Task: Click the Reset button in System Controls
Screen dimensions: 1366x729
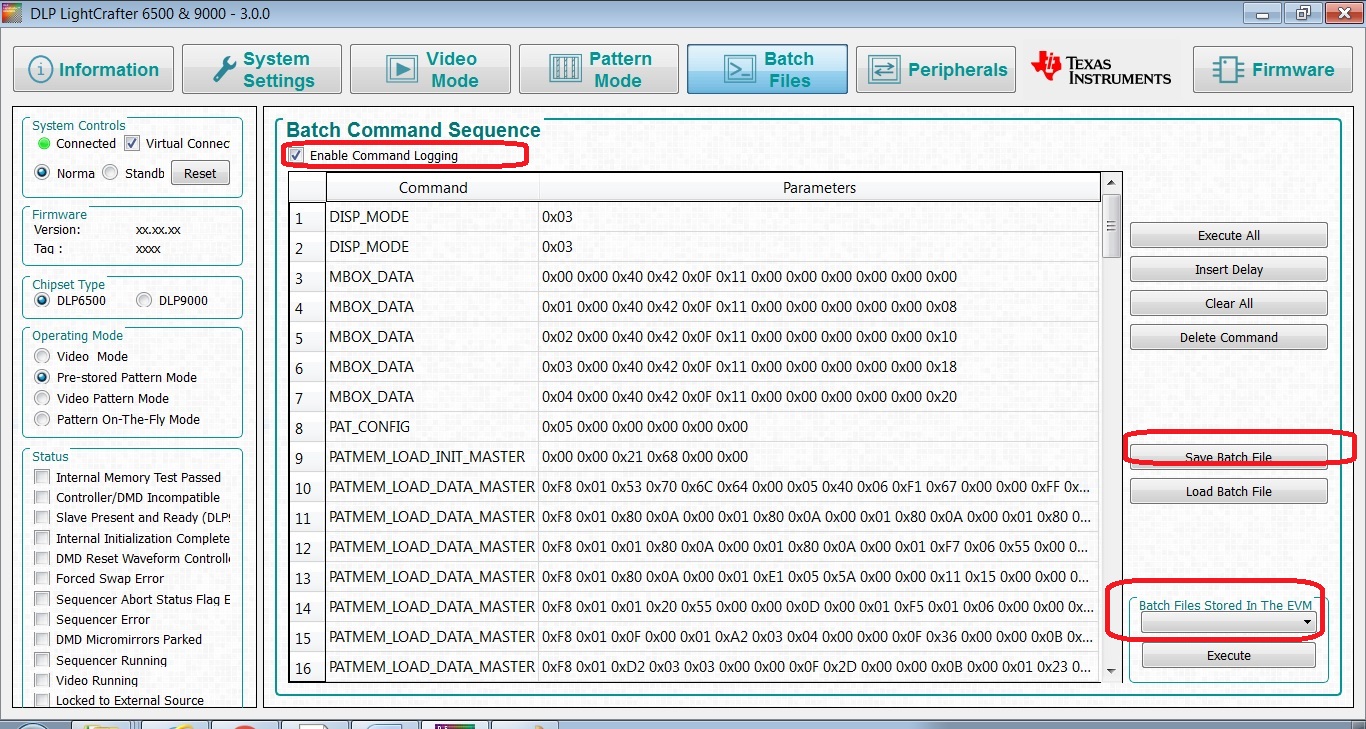Action: [x=200, y=173]
